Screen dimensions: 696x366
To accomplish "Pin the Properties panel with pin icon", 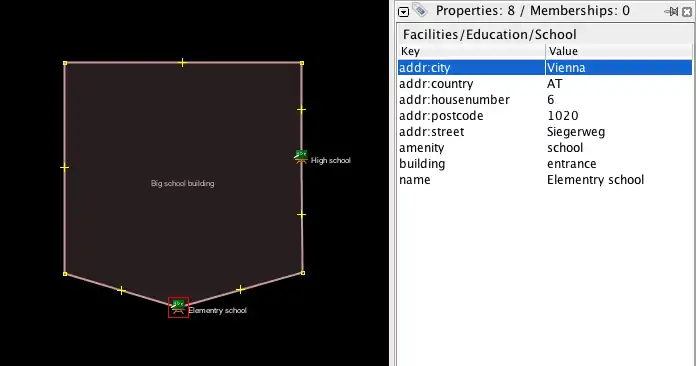I will [x=671, y=12].
